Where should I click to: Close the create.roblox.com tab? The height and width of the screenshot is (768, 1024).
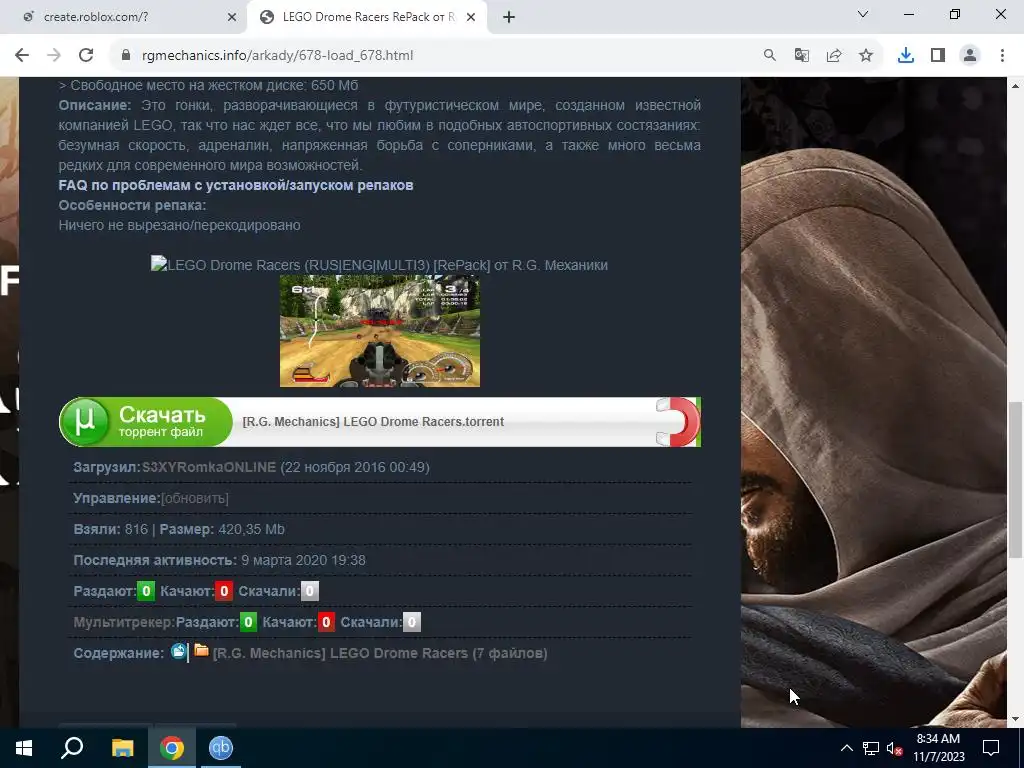click(232, 17)
